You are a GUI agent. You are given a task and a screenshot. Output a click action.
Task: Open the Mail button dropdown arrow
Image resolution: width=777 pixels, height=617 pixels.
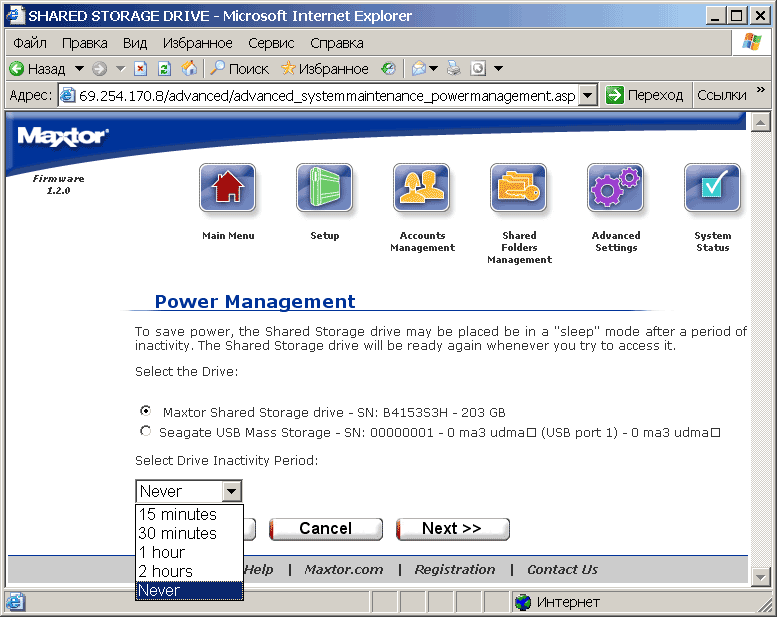tap(434, 68)
